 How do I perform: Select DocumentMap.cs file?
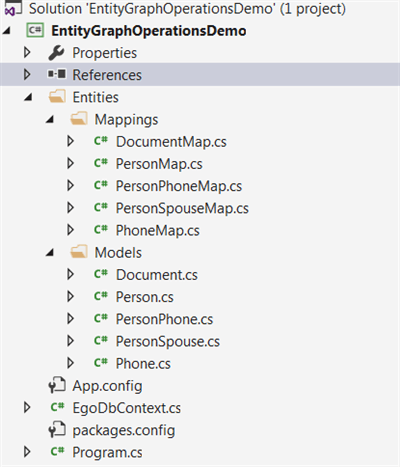pos(171,142)
